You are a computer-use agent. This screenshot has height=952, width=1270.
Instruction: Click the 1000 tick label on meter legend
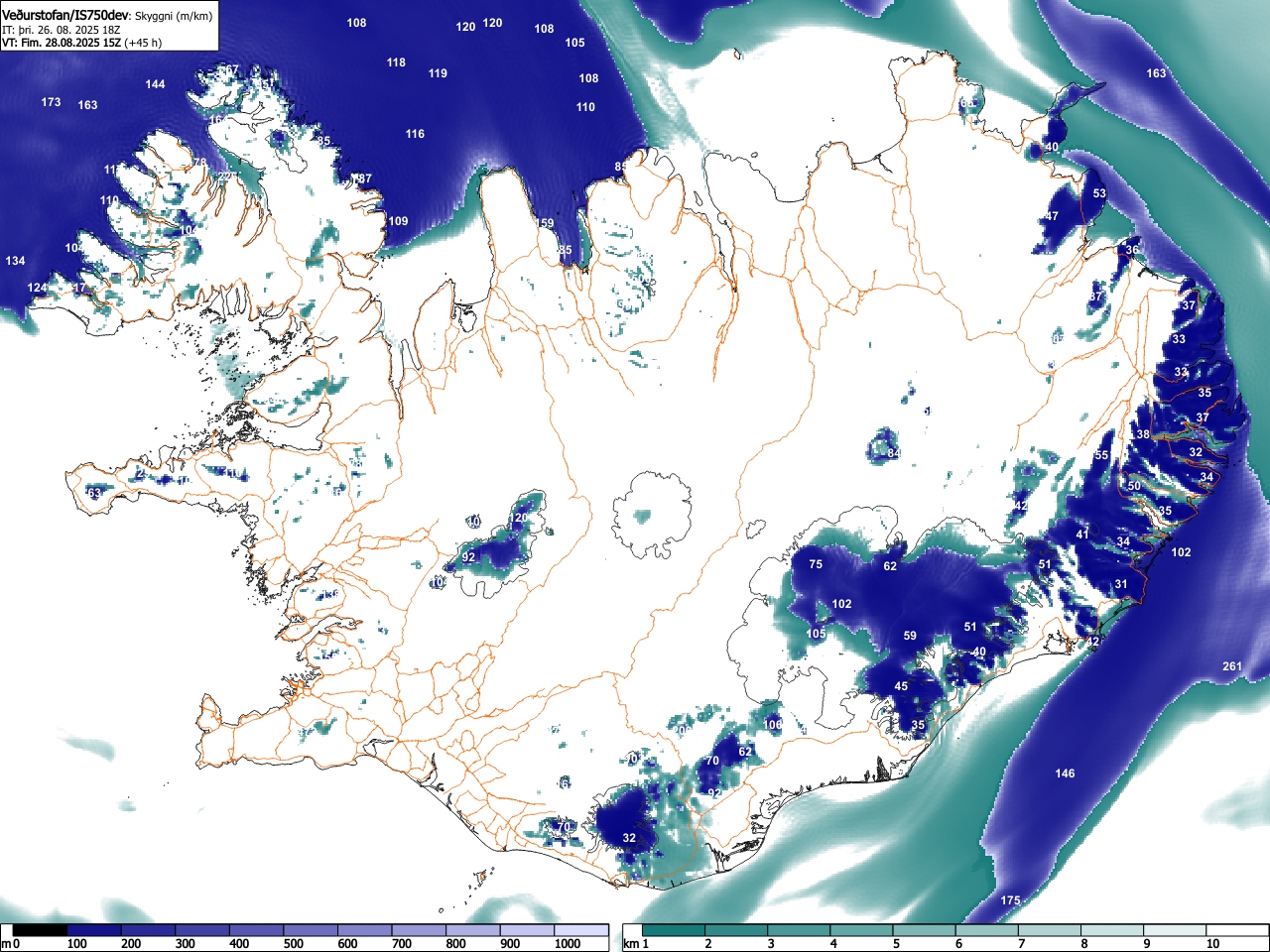click(x=568, y=944)
